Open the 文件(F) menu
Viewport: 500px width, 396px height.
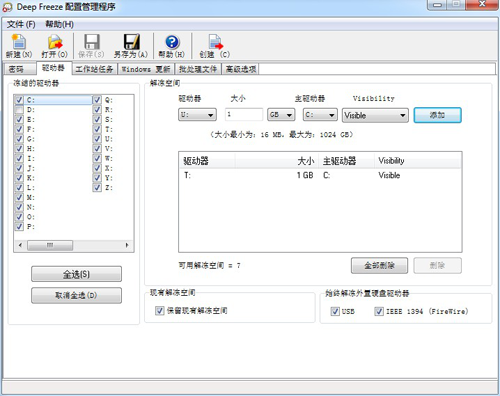(21, 24)
